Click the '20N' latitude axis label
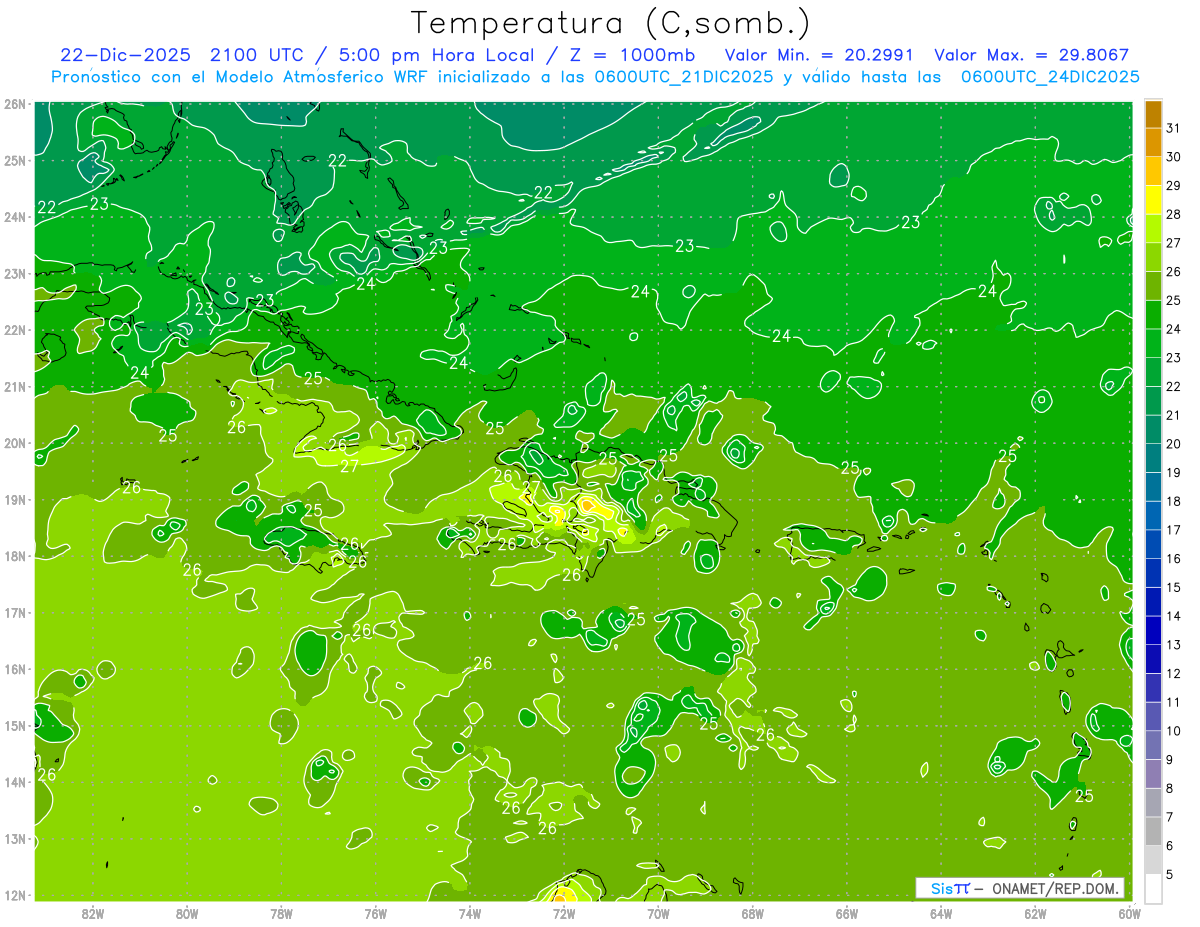The image size is (1200, 927). 14,443
